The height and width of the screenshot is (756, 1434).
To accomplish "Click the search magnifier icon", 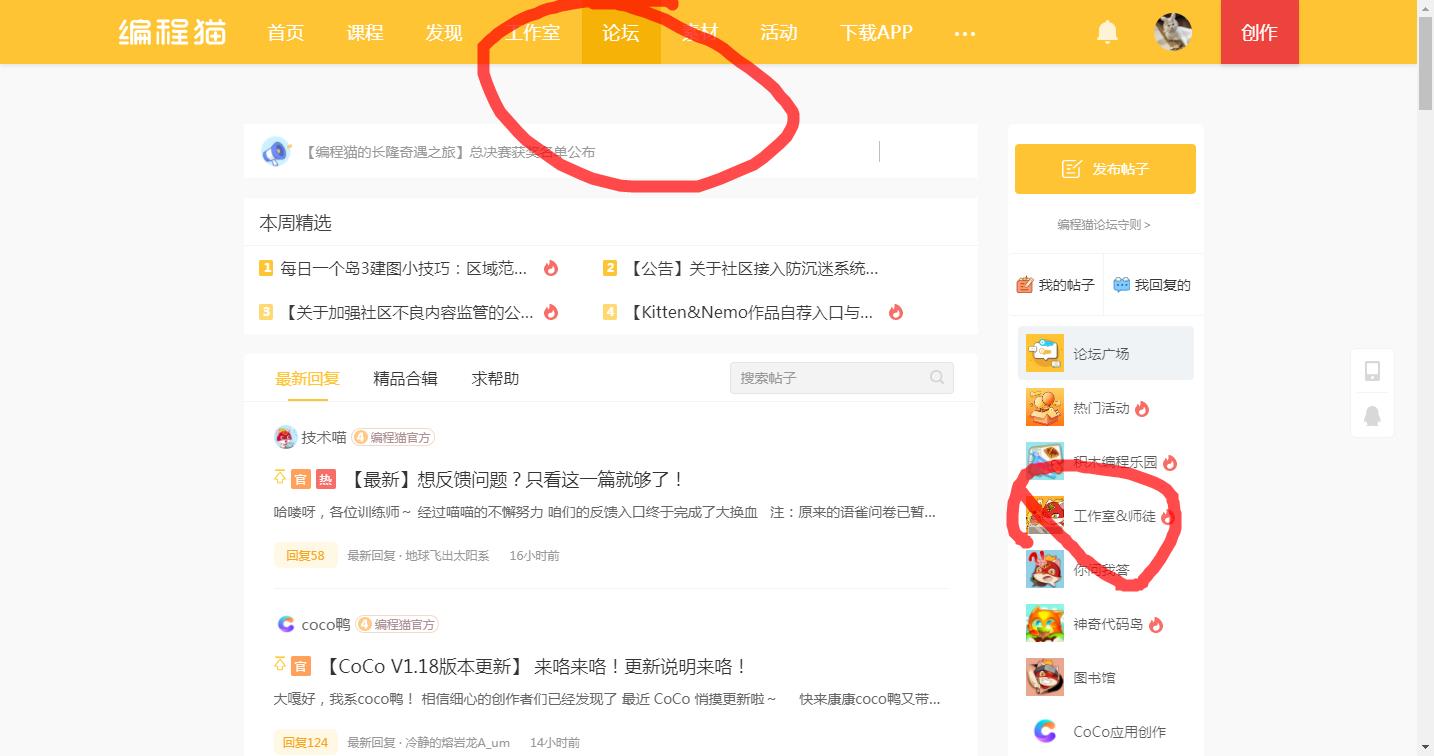I will (x=937, y=377).
